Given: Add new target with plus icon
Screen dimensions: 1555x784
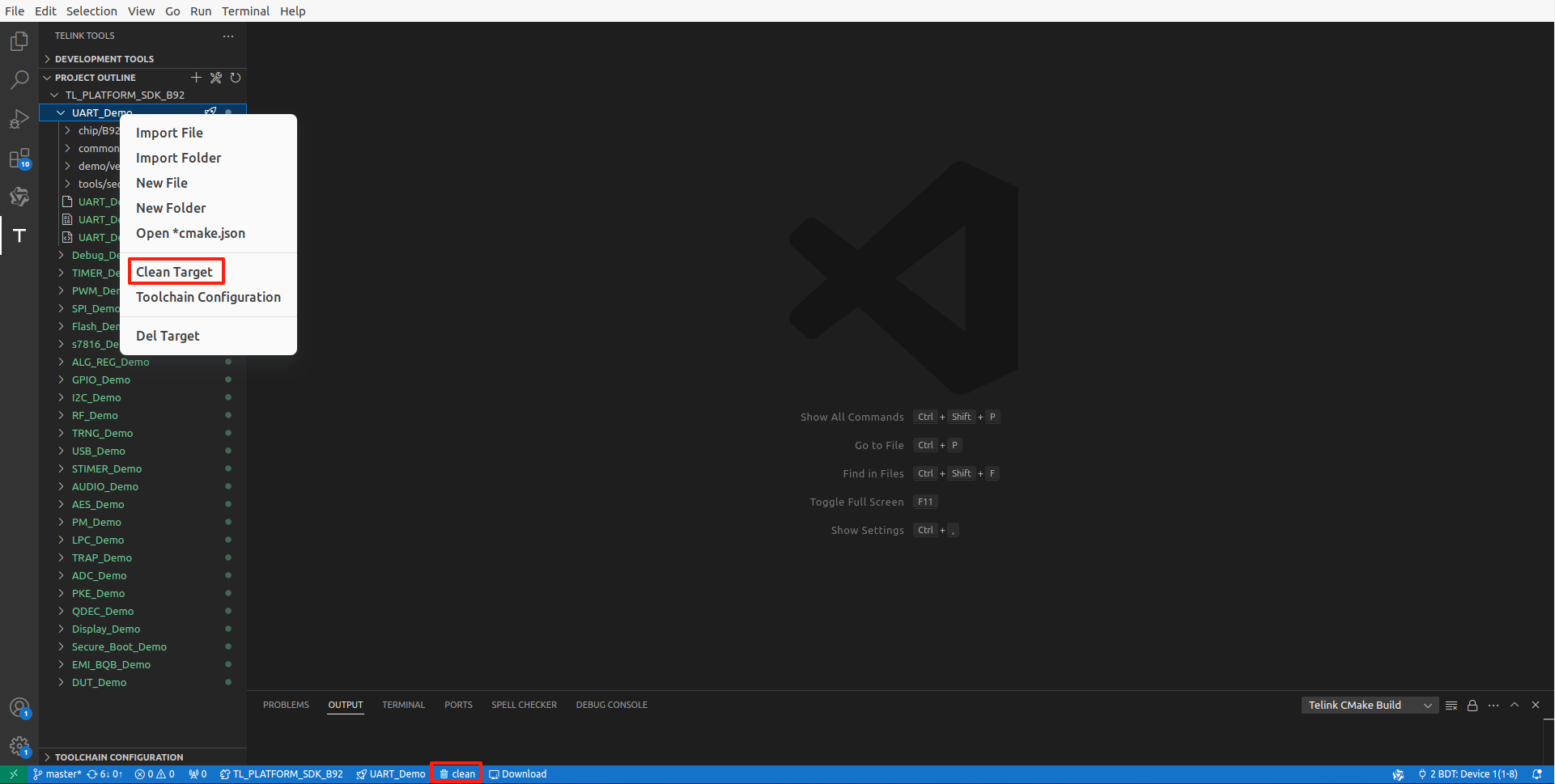Looking at the screenshot, I should [x=196, y=78].
